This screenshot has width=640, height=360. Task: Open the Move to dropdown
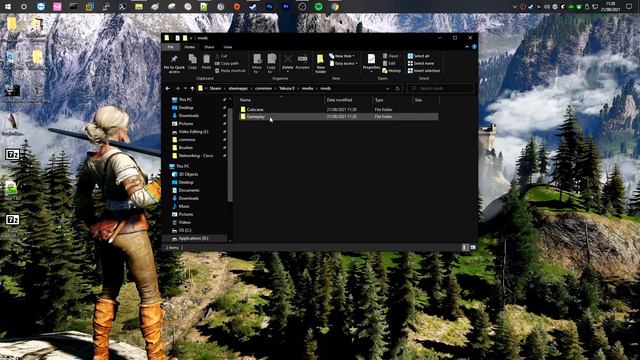pyautogui.click(x=257, y=63)
